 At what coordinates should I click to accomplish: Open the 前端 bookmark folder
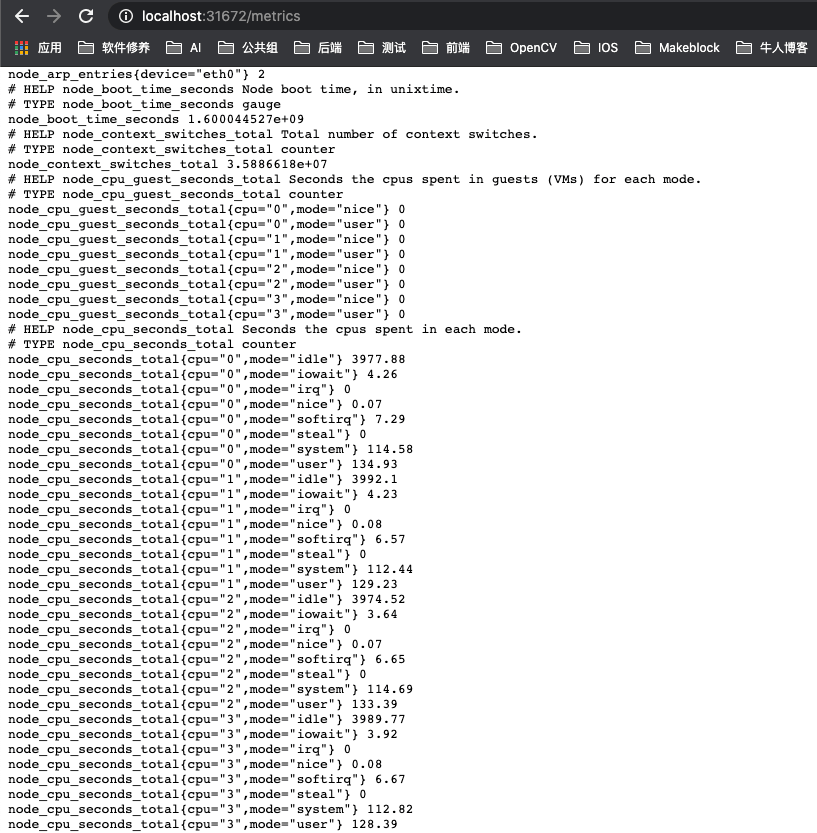point(446,48)
